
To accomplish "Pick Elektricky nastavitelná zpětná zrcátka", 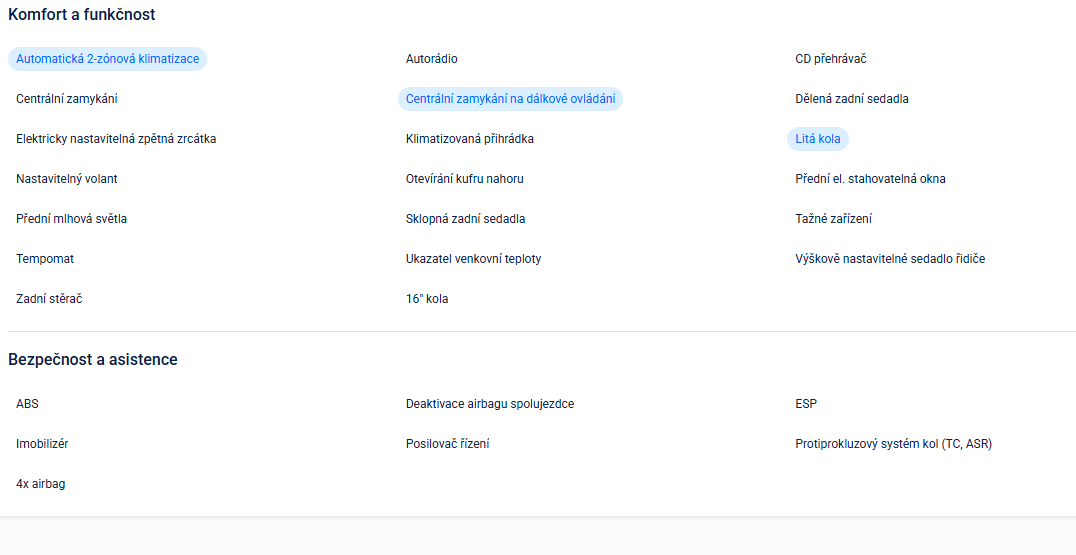I will pos(116,139).
